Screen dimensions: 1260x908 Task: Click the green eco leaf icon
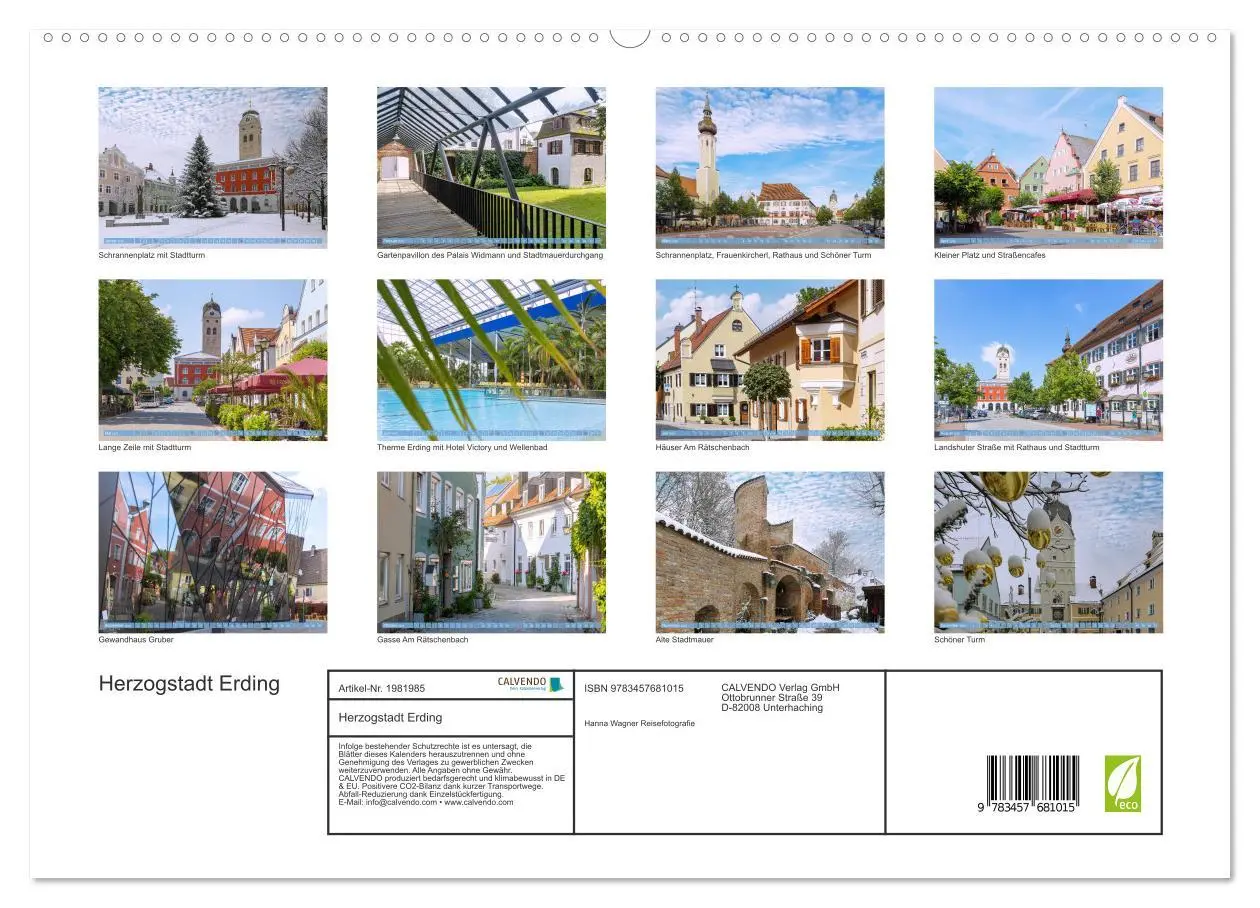point(1122,784)
